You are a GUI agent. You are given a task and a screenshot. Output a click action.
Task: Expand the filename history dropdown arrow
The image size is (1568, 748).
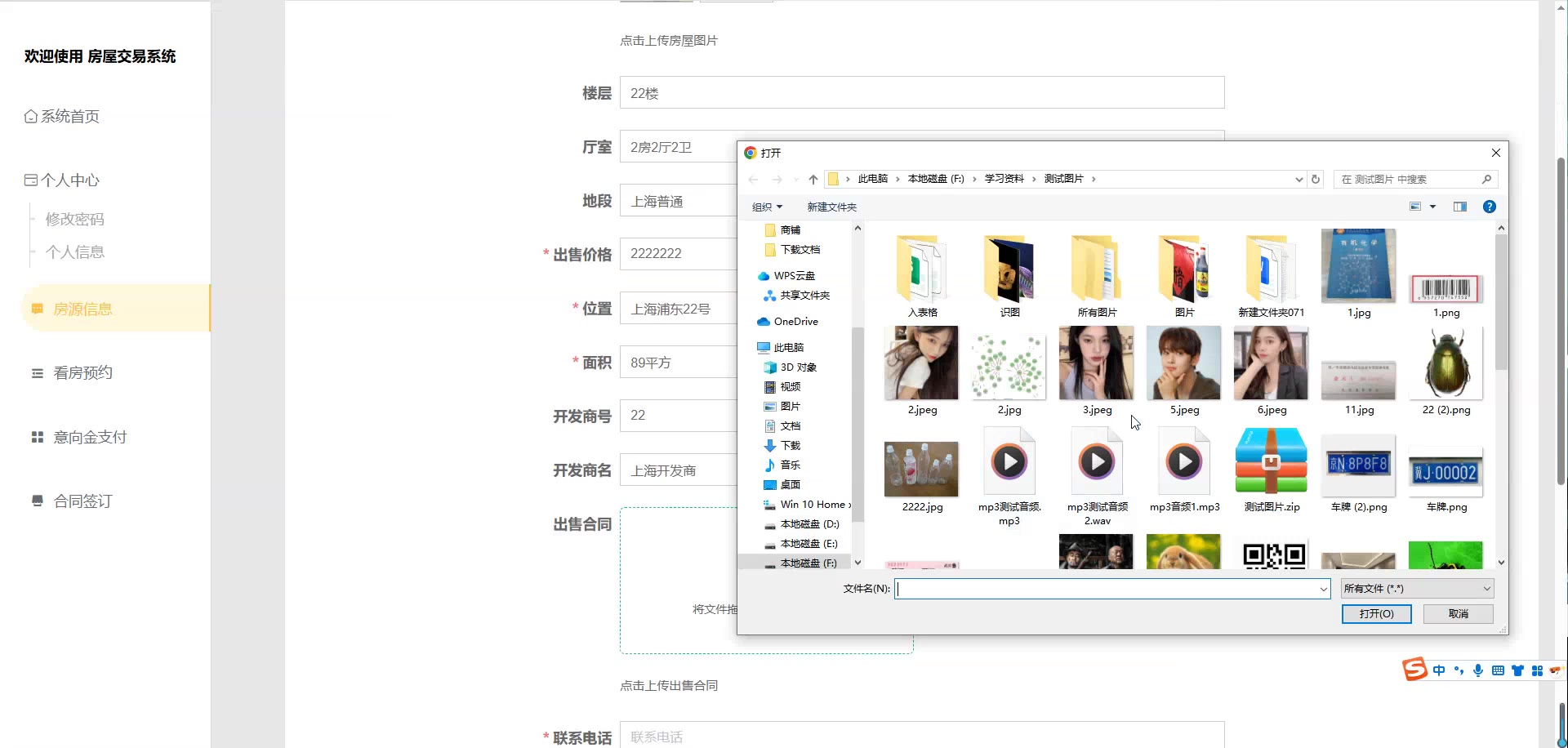coord(1323,590)
